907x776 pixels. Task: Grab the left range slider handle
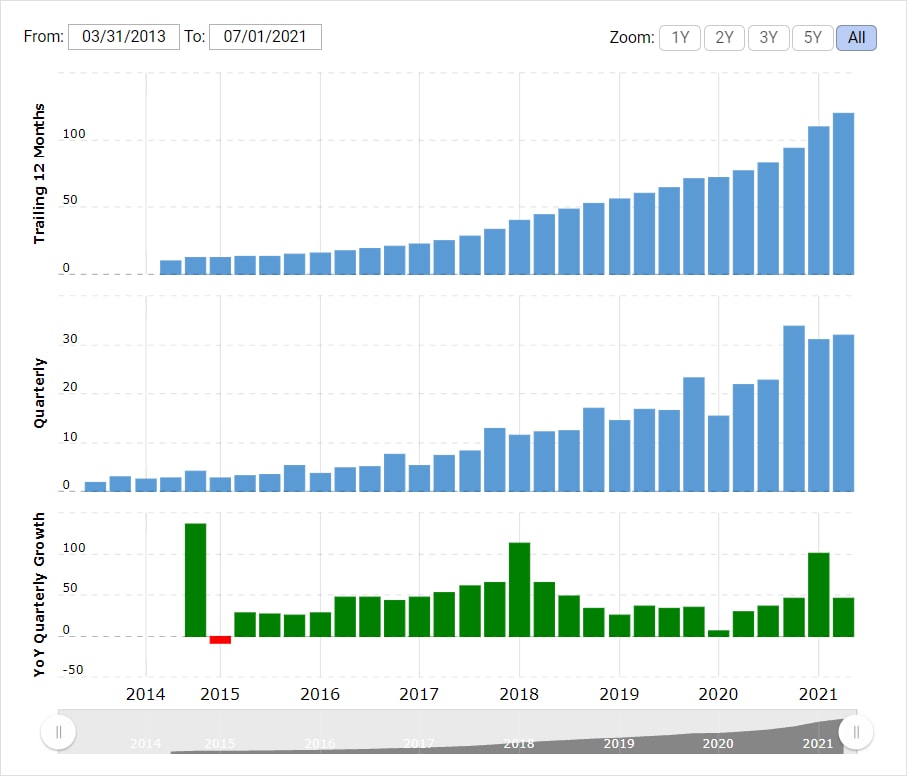[58, 732]
